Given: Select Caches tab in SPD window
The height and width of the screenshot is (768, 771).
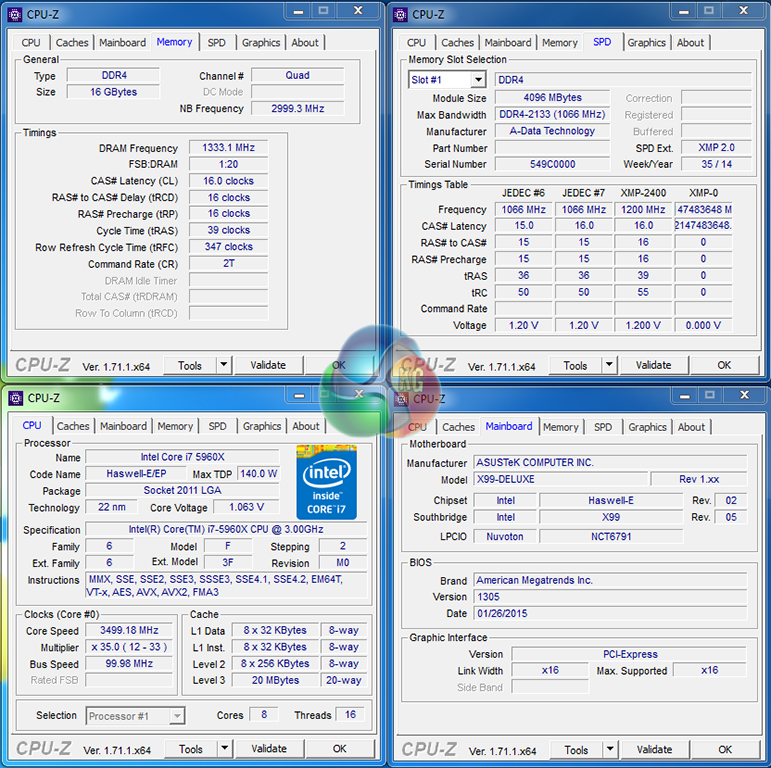Looking at the screenshot, I should (457, 43).
